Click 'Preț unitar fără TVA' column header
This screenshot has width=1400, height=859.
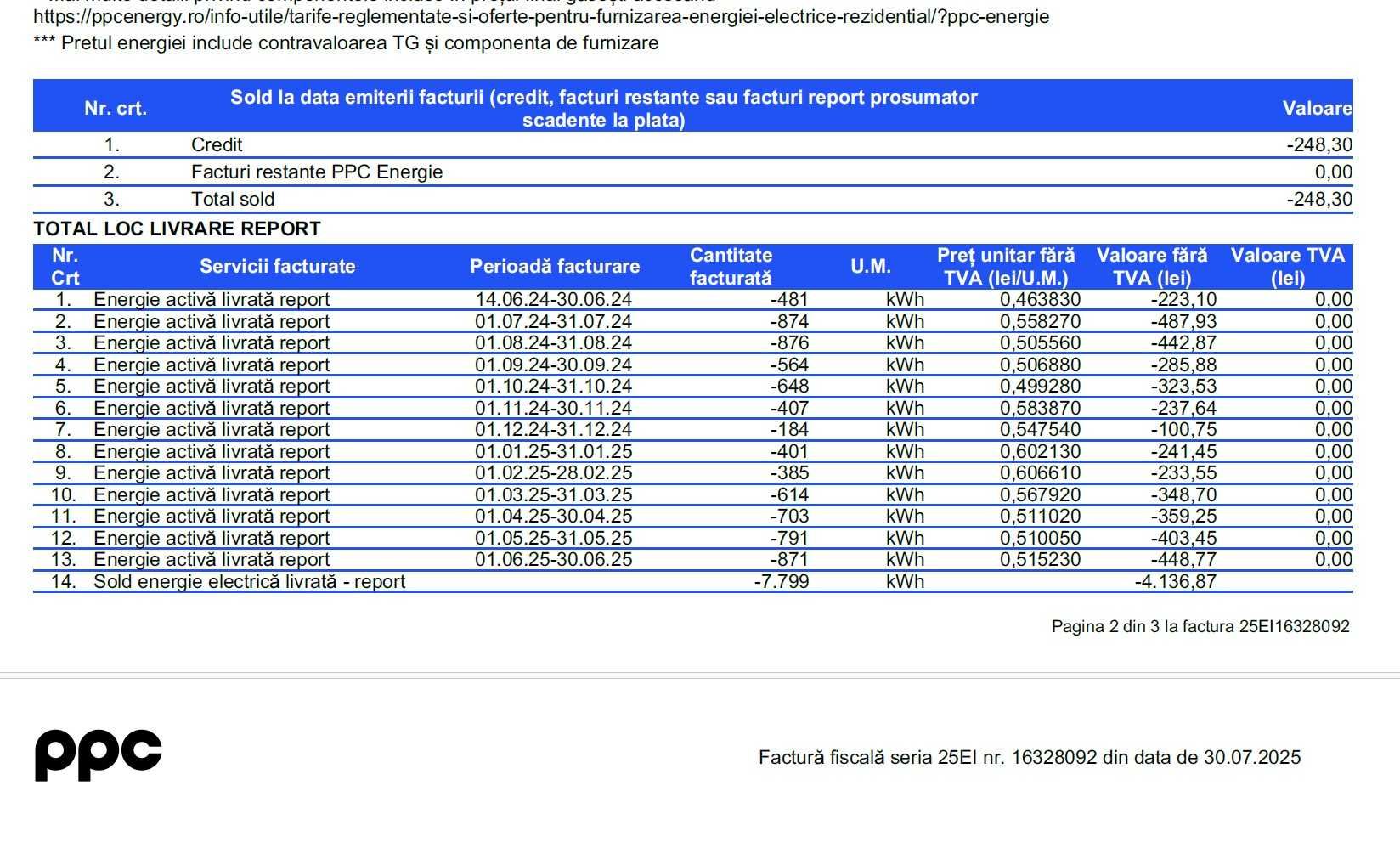coord(1006,267)
